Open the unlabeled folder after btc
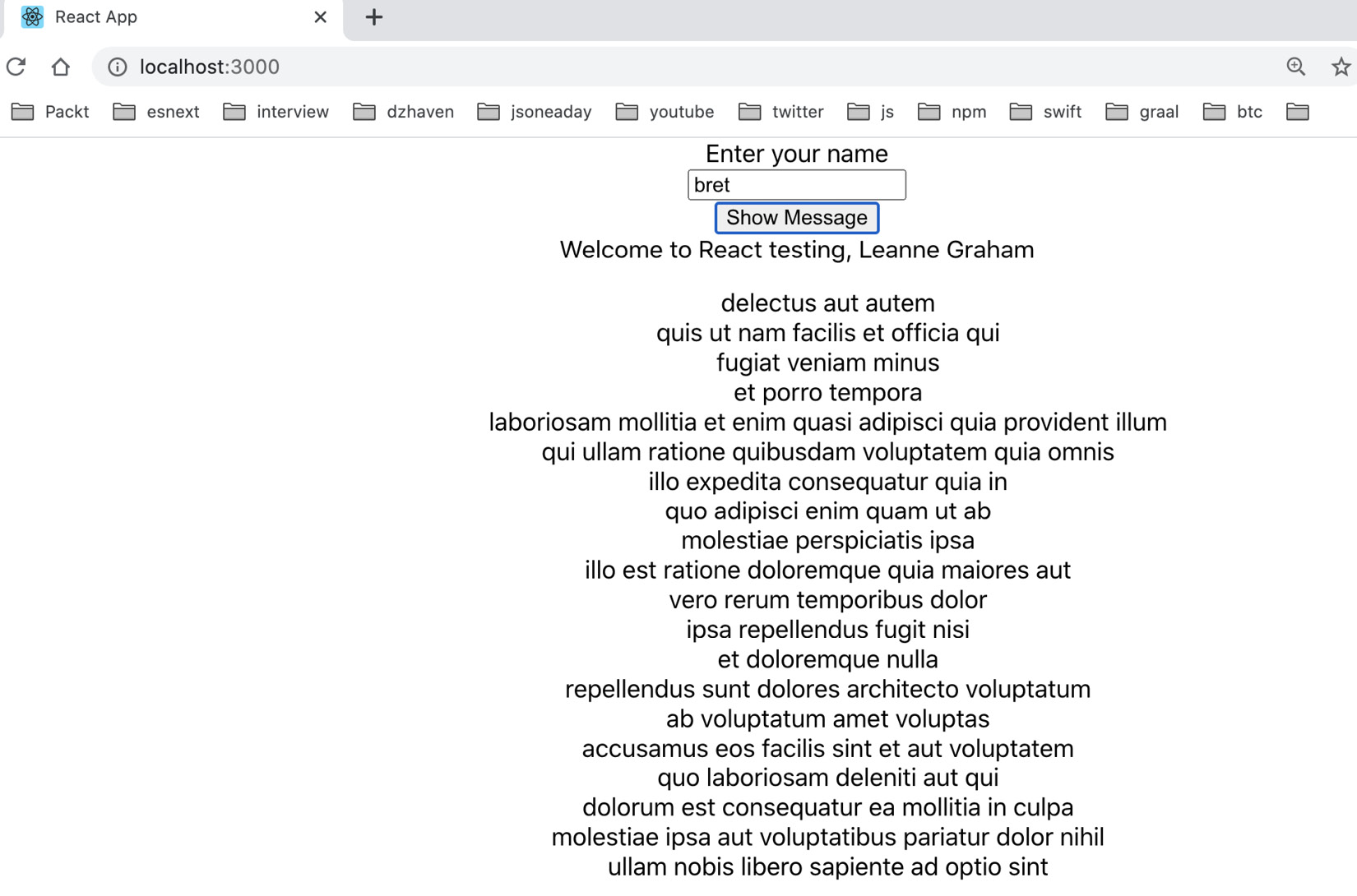 click(1298, 112)
